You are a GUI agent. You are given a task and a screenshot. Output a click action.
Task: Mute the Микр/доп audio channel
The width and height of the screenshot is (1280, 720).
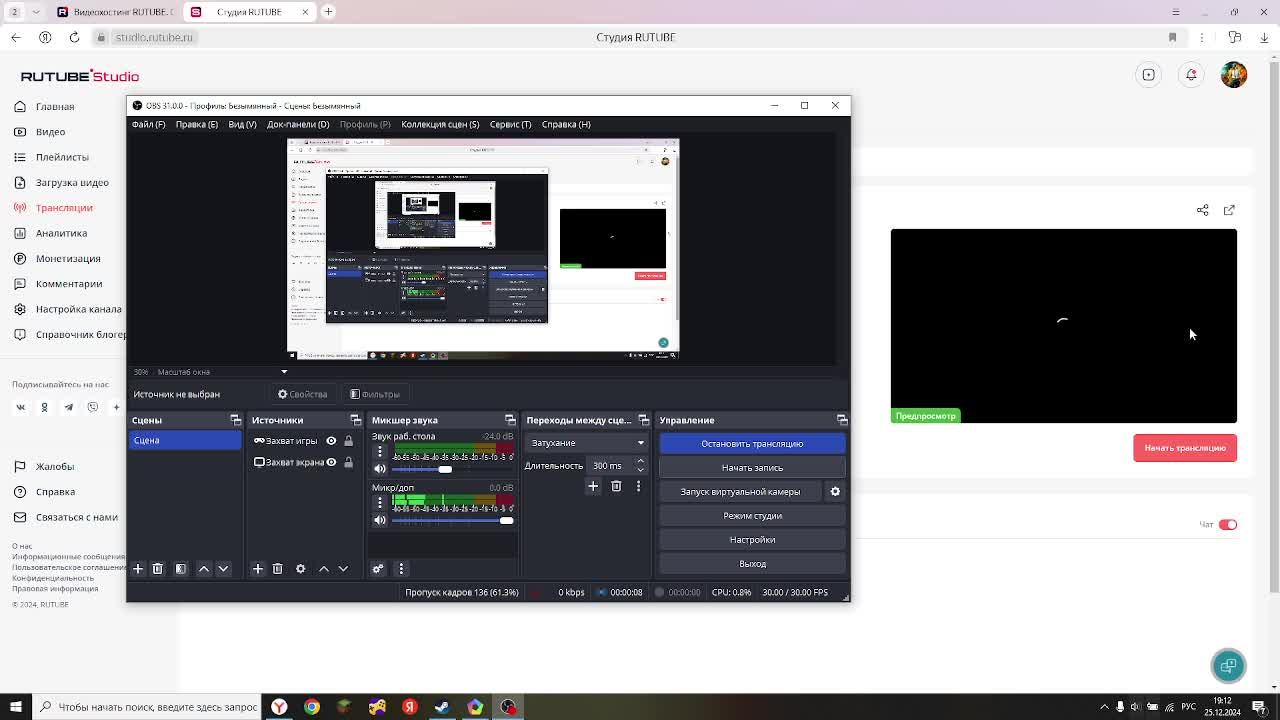[x=380, y=520]
